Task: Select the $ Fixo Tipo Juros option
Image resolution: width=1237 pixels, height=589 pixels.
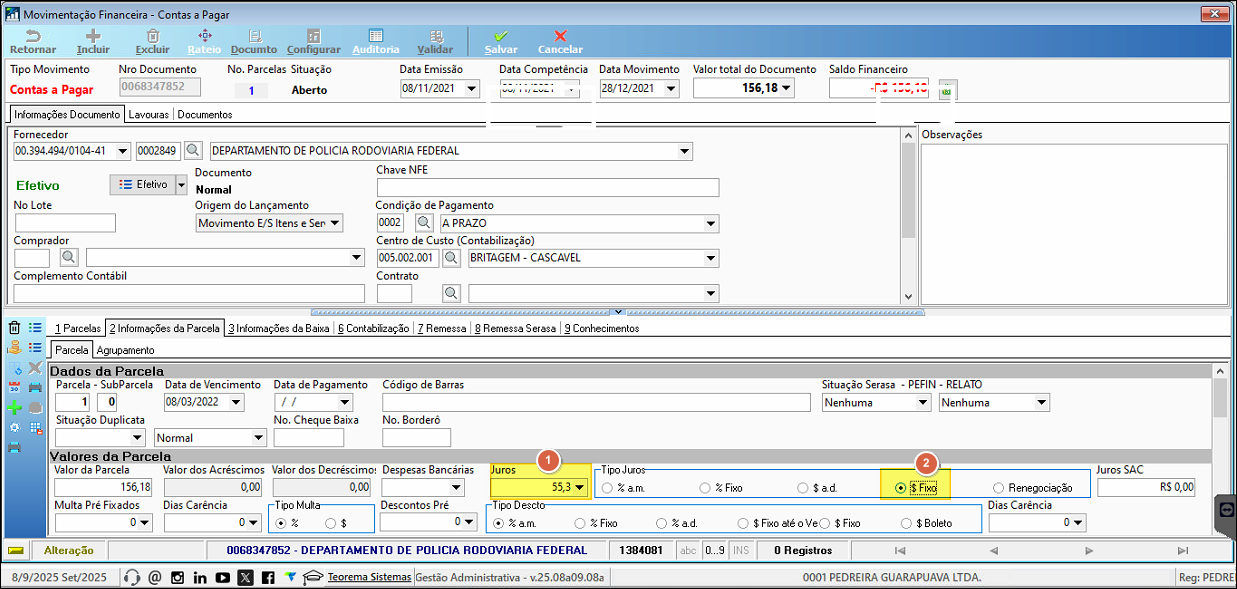Action: (x=915, y=488)
